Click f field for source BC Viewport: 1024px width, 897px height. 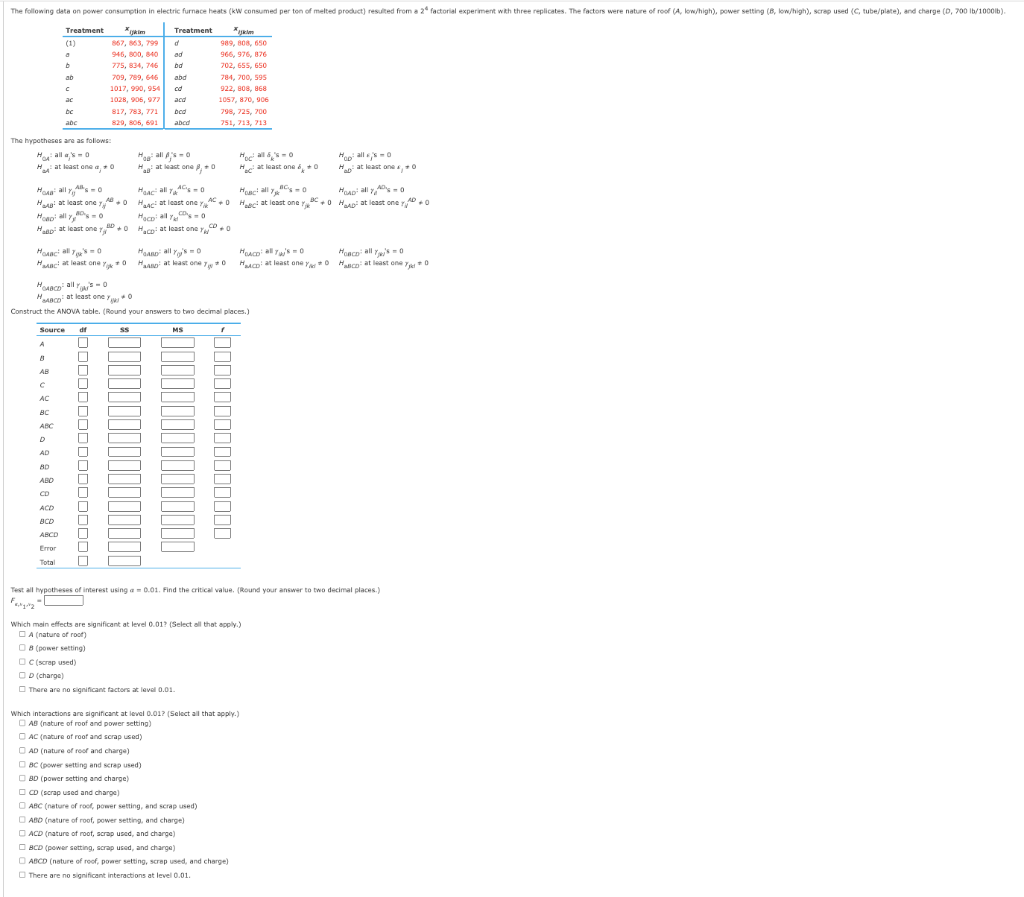pyautogui.click(x=222, y=411)
